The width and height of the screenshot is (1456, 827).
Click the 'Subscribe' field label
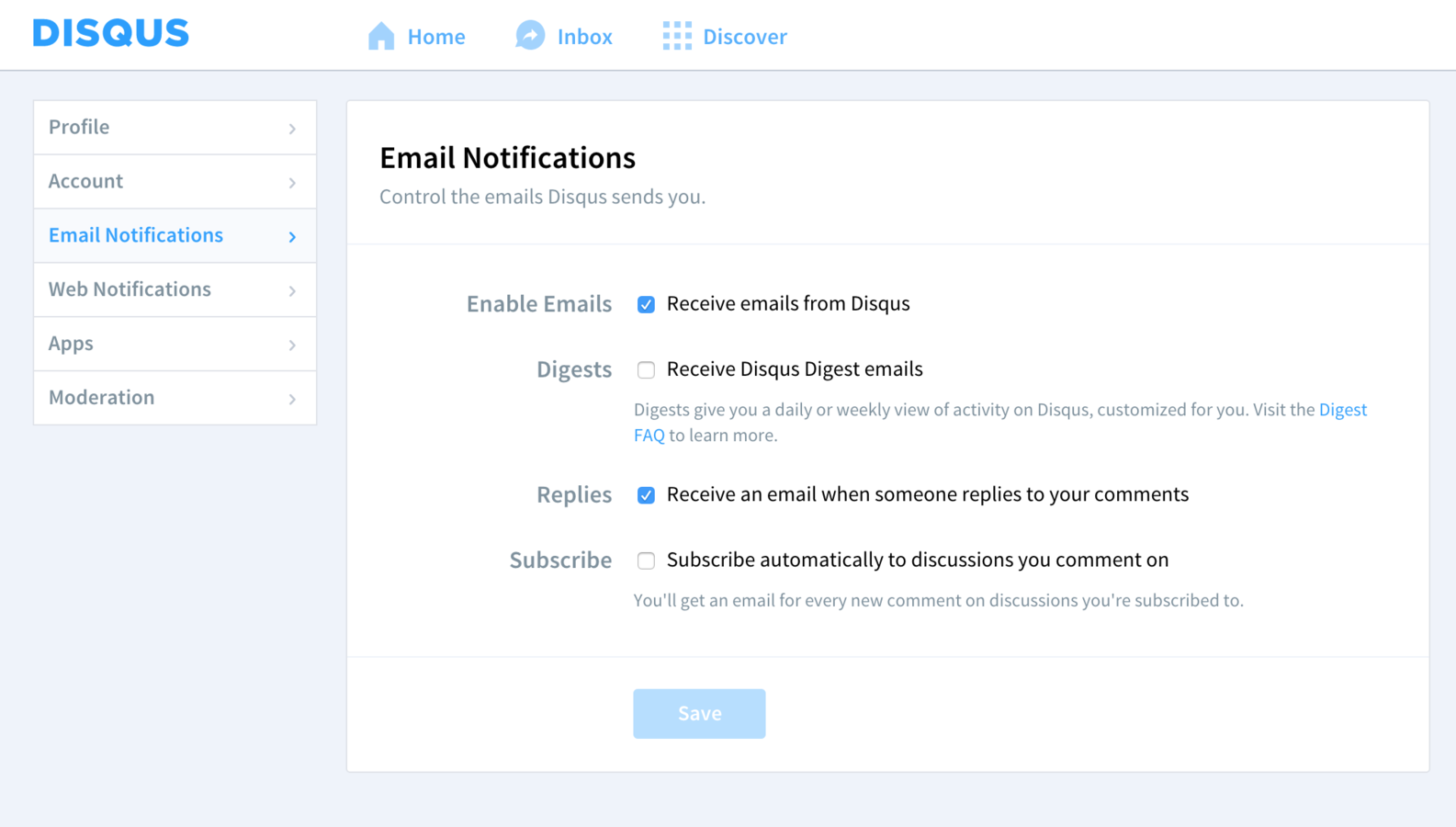tap(560, 560)
